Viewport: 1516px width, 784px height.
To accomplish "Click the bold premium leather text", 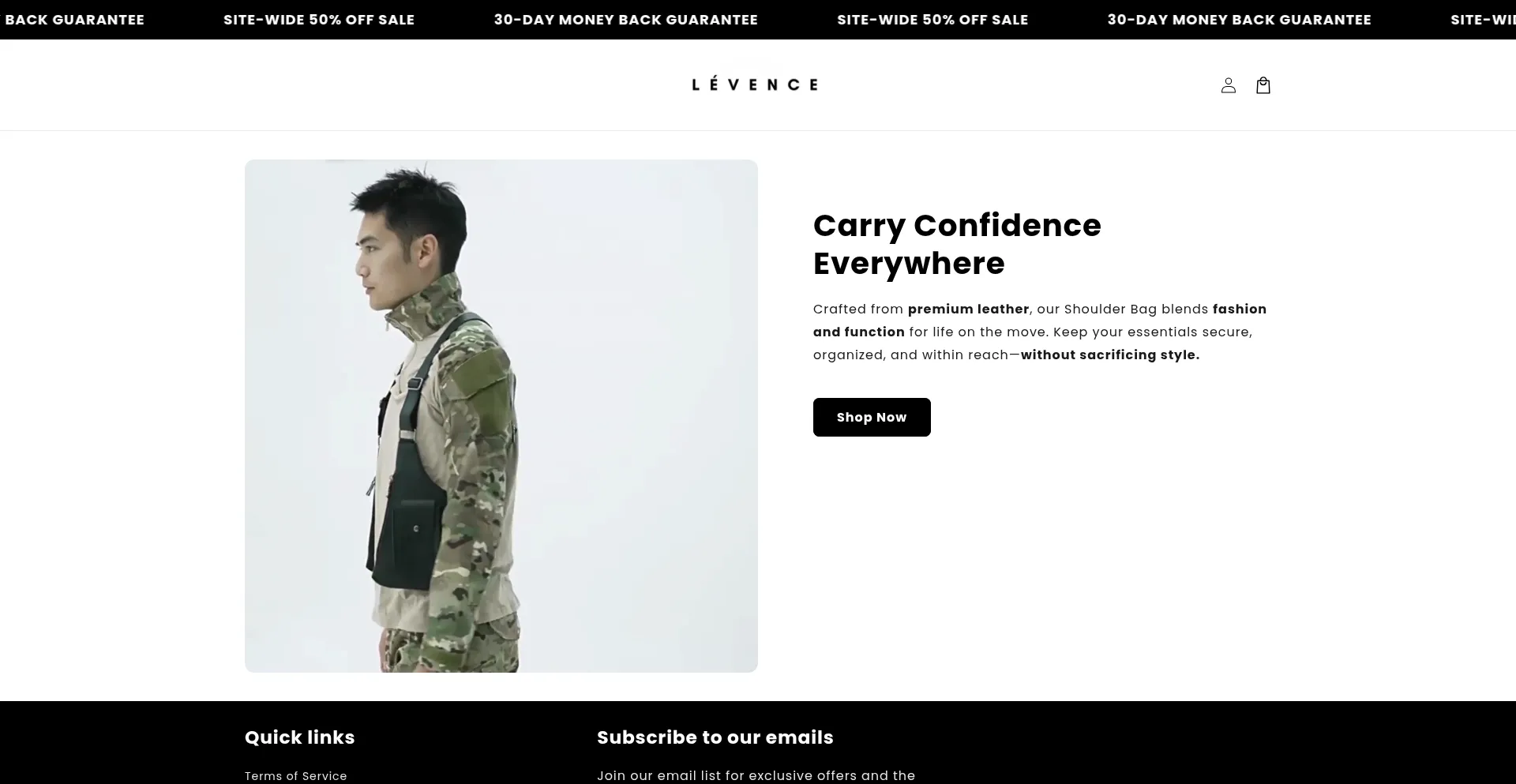I will 969,309.
